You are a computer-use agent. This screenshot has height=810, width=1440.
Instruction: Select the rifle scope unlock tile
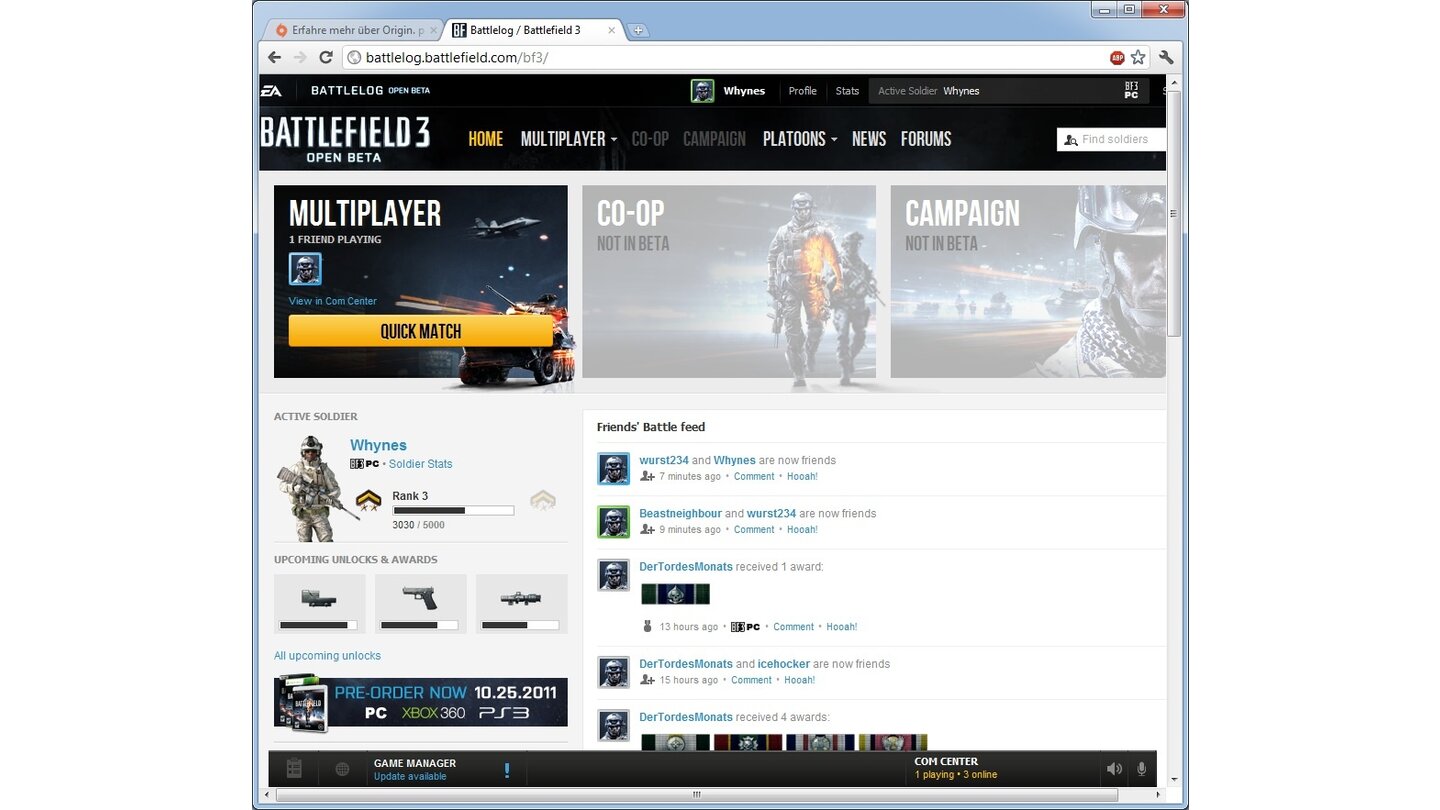pyautogui.click(x=521, y=604)
